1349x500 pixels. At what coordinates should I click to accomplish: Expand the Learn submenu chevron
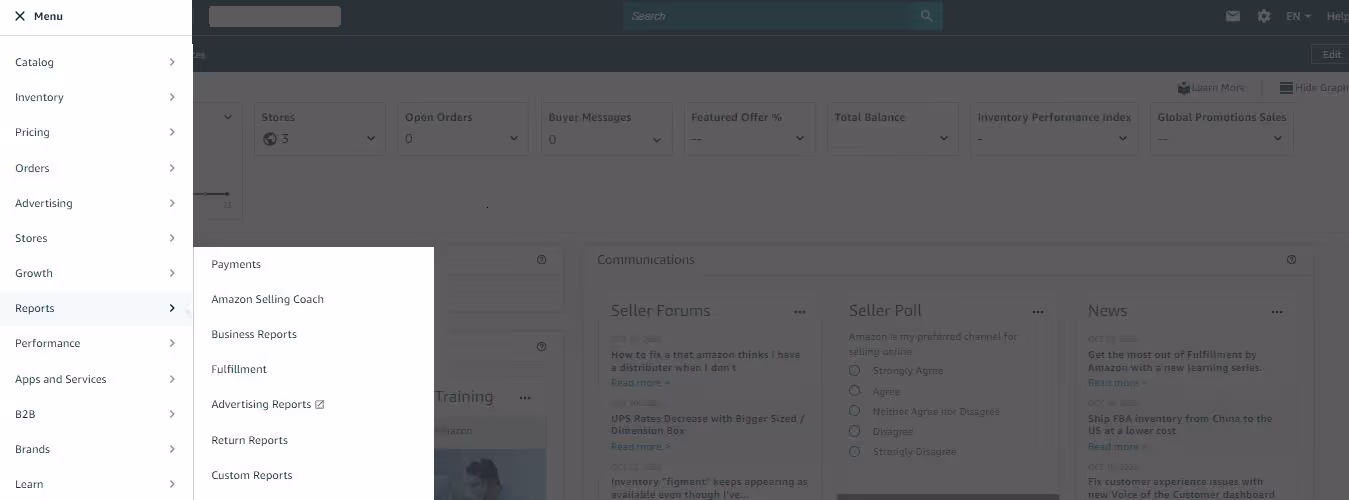pos(172,484)
